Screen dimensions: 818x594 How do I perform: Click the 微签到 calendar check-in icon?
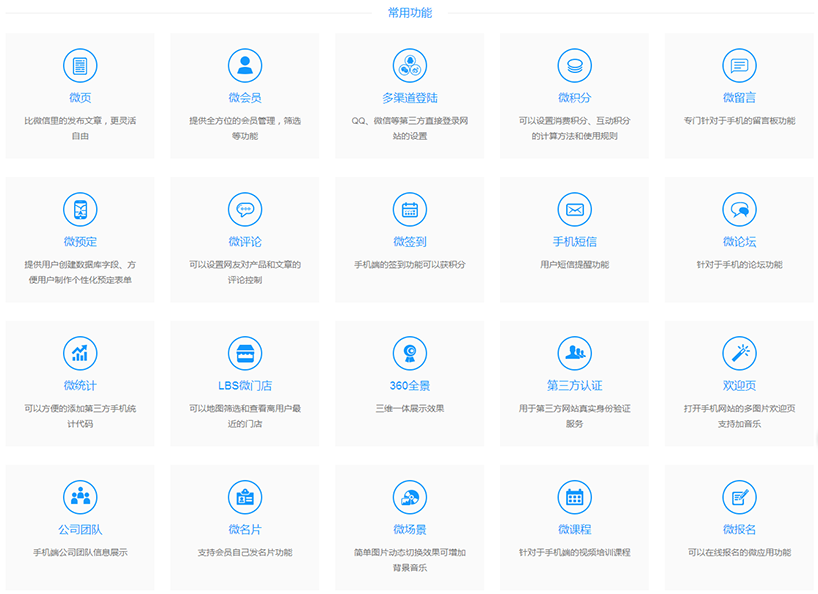click(410, 210)
